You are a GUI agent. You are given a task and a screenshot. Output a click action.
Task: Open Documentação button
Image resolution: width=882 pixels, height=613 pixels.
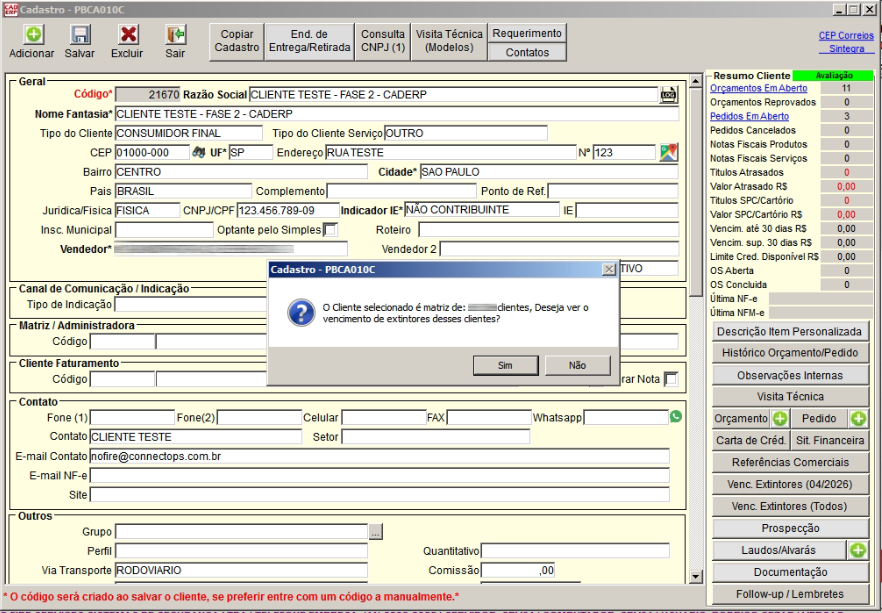point(790,572)
